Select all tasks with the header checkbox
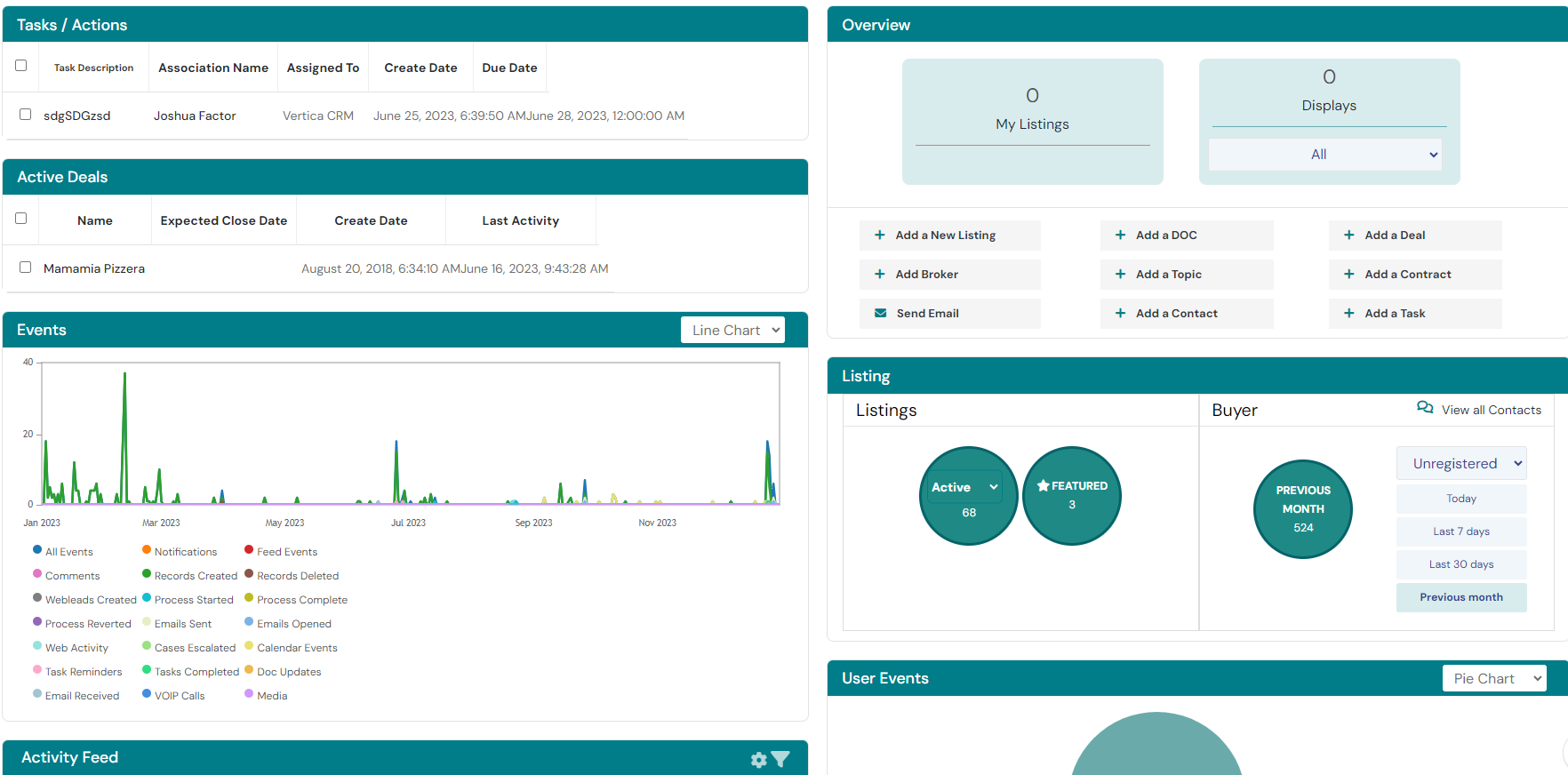Viewport: 1568px width, 775px height. tap(21, 66)
